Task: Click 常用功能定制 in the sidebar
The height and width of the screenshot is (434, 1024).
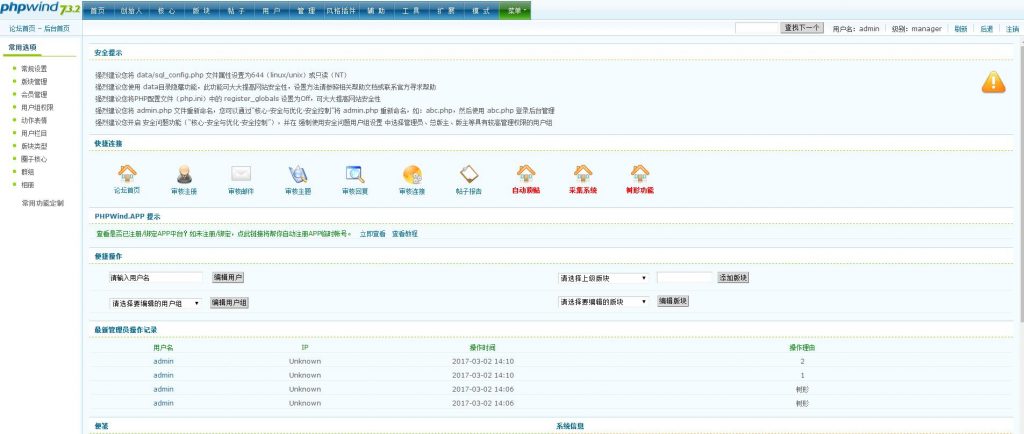Action: [x=42, y=203]
